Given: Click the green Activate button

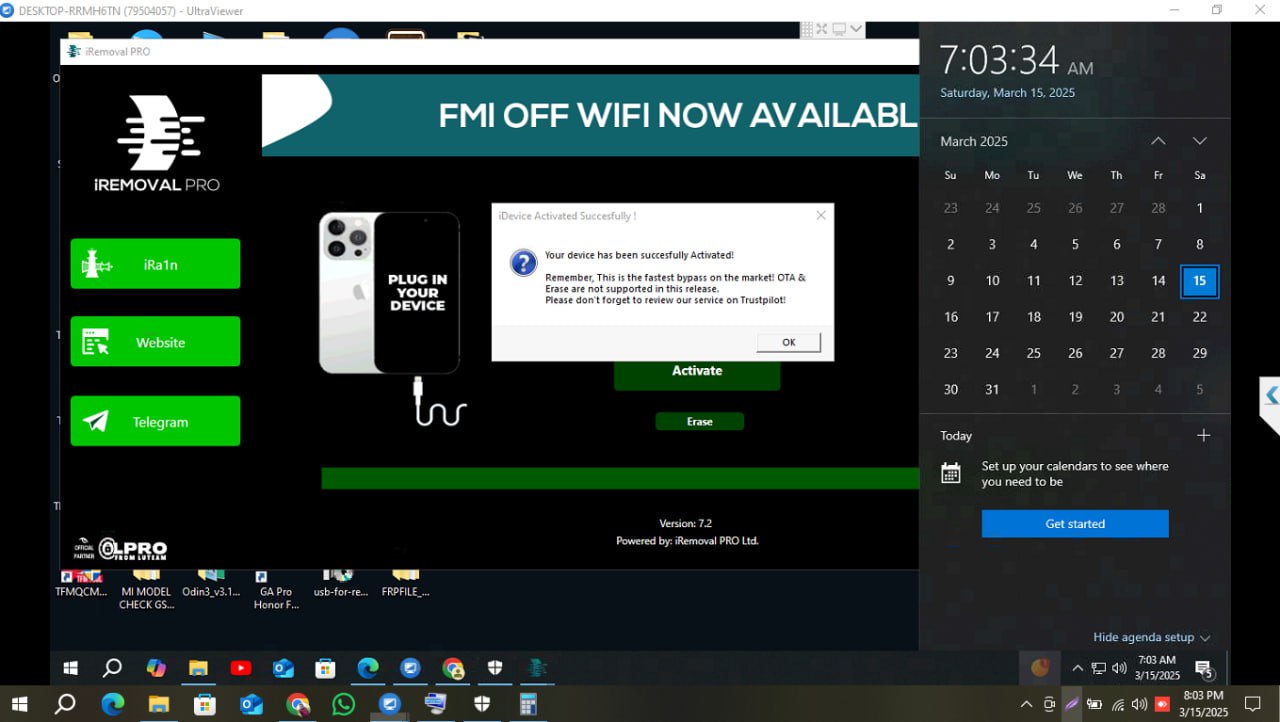Looking at the screenshot, I should [697, 371].
